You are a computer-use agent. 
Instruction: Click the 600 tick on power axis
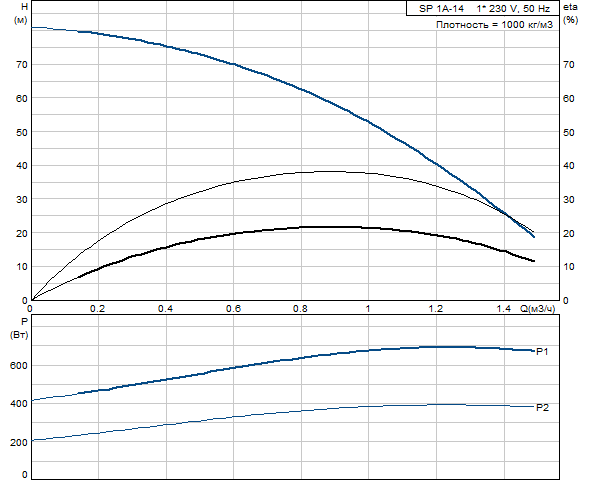(19, 366)
